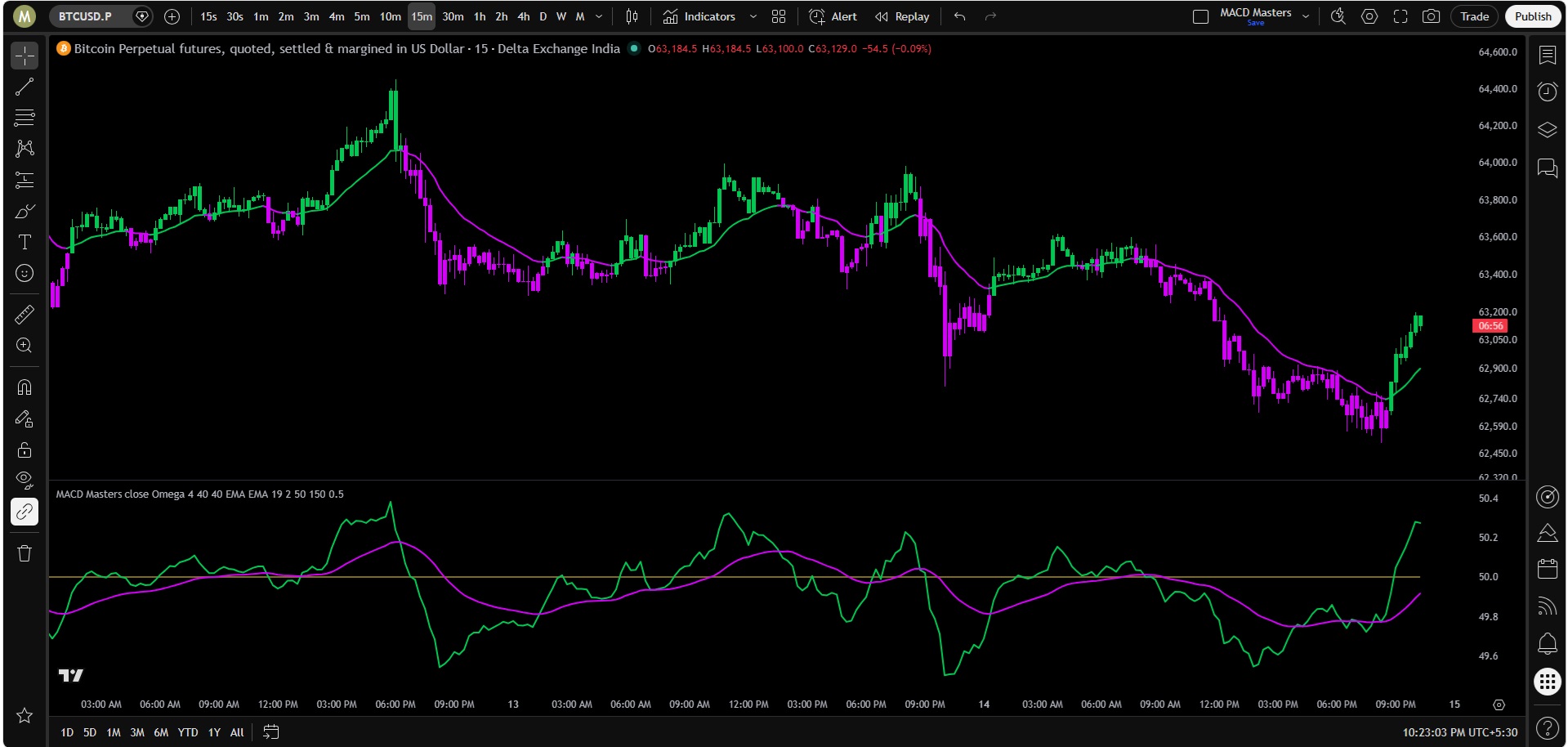Select the YTD date range
Viewport: 1568px width, 747px height.
(188, 732)
